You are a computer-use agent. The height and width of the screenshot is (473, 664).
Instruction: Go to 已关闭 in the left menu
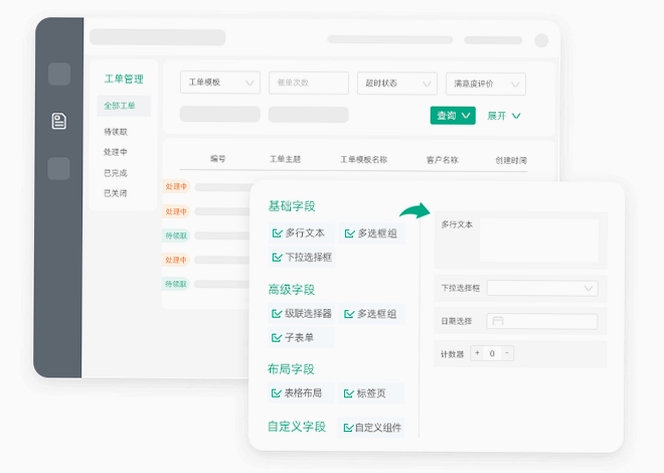pyautogui.click(x=115, y=193)
